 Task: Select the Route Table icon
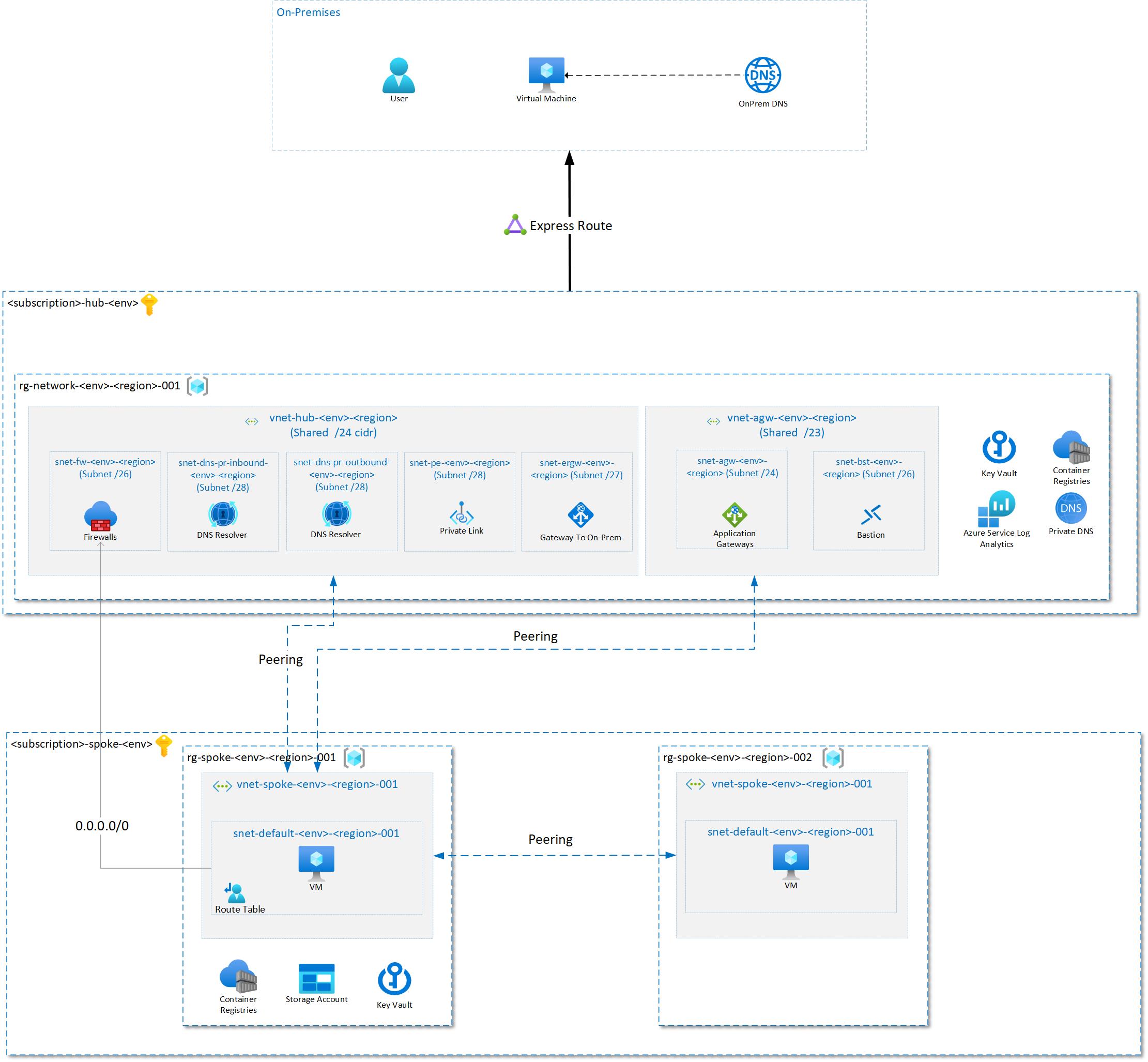tap(235, 892)
